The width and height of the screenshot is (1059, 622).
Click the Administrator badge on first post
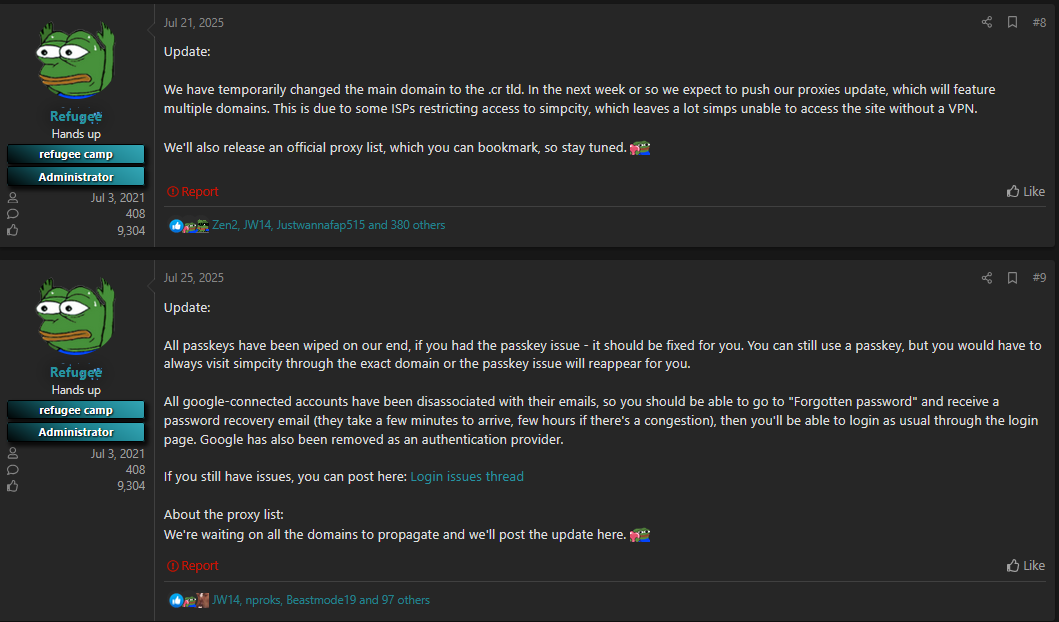76,177
